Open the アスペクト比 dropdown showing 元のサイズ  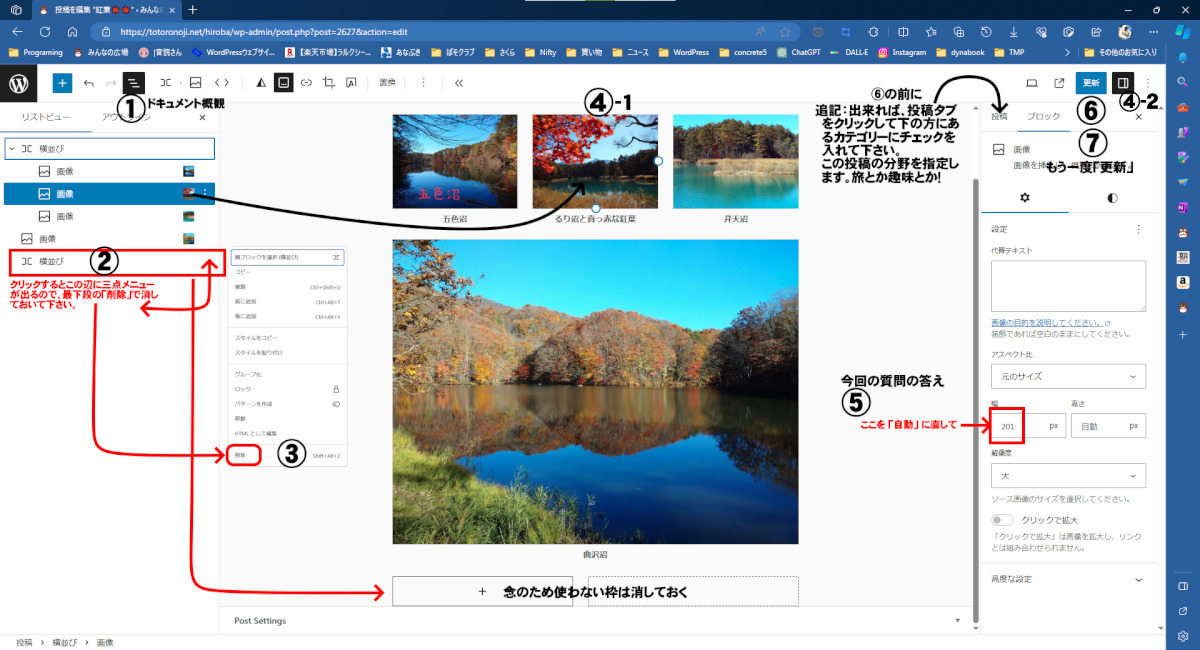pyautogui.click(x=1068, y=376)
